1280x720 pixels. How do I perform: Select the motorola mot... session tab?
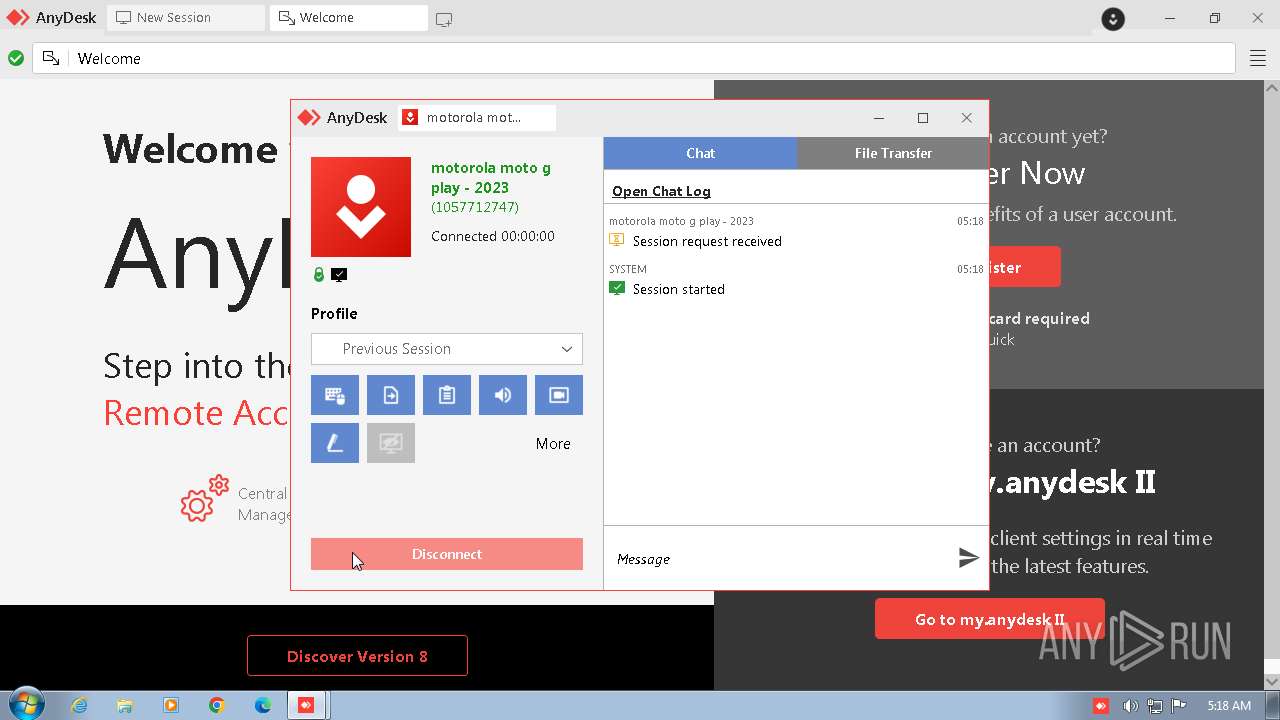click(477, 118)
